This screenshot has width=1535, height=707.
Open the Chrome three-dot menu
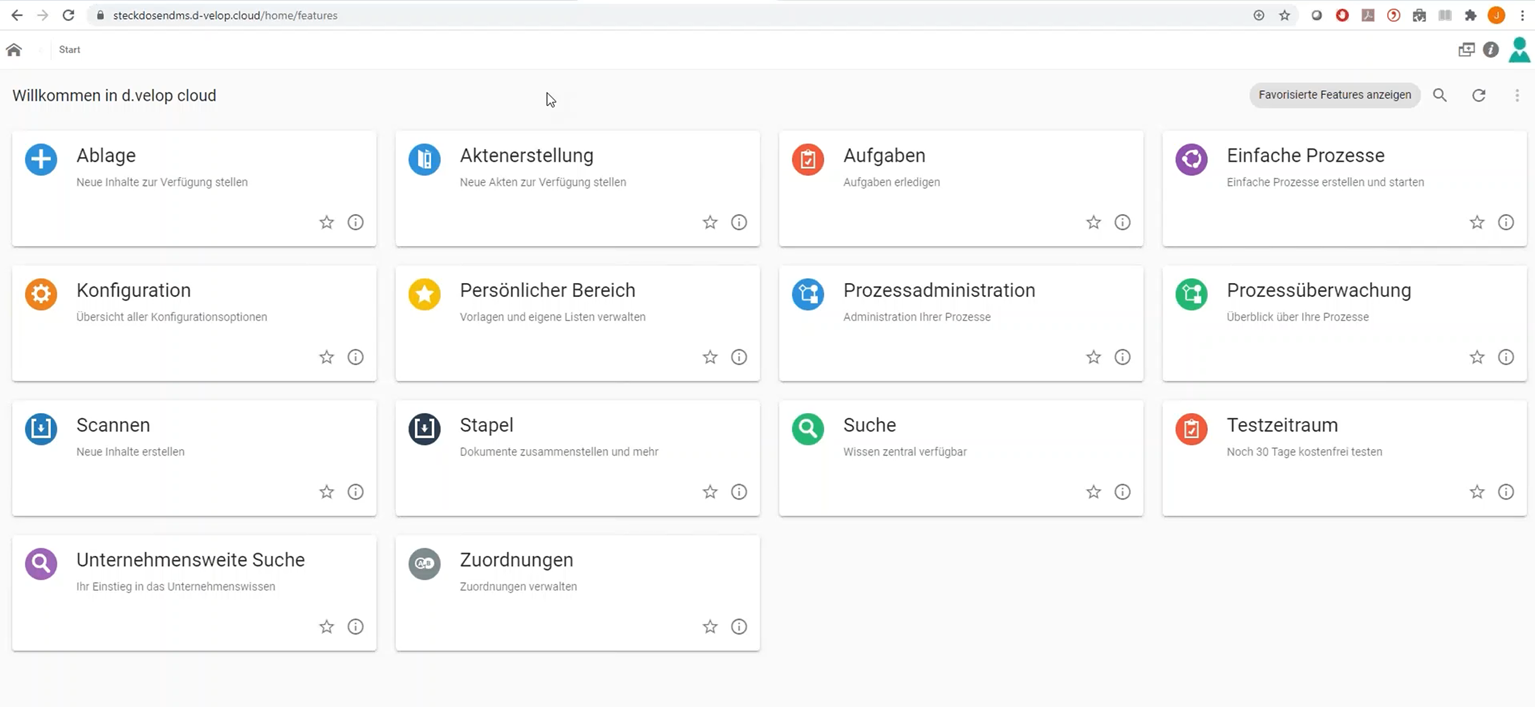click(x=1522, y=15)
